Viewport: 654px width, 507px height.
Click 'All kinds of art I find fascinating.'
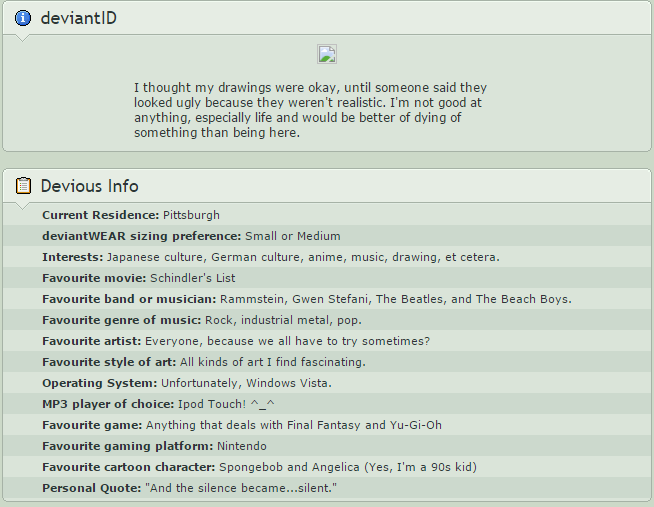click(273, 362)
